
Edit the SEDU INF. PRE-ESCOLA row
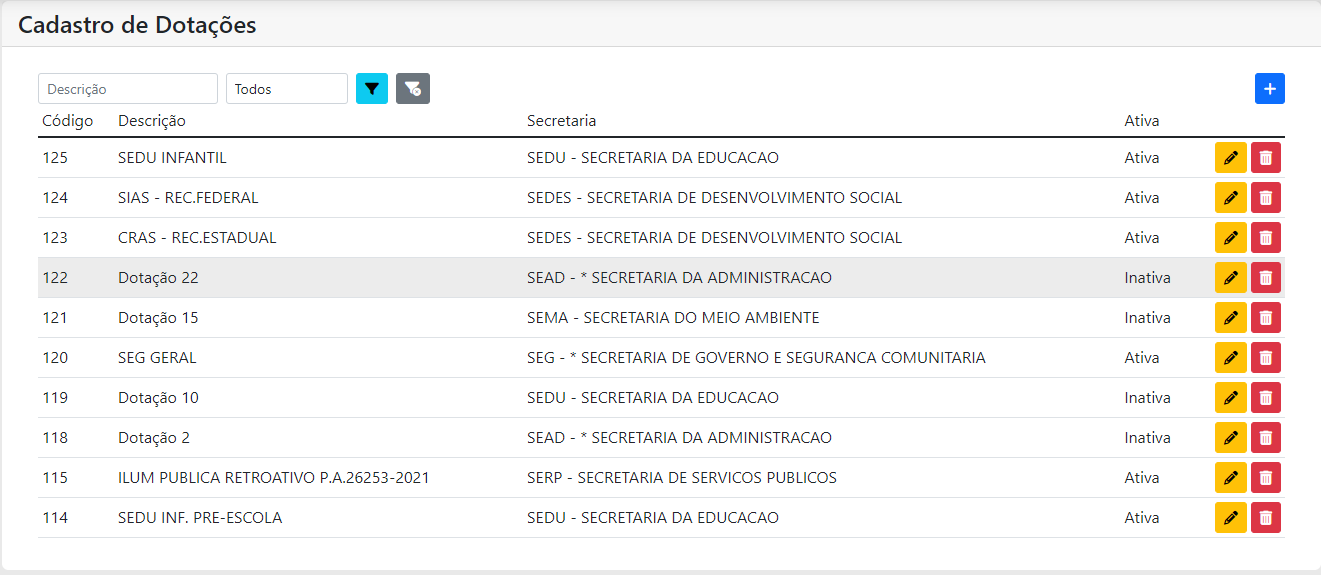[1231, 518]
